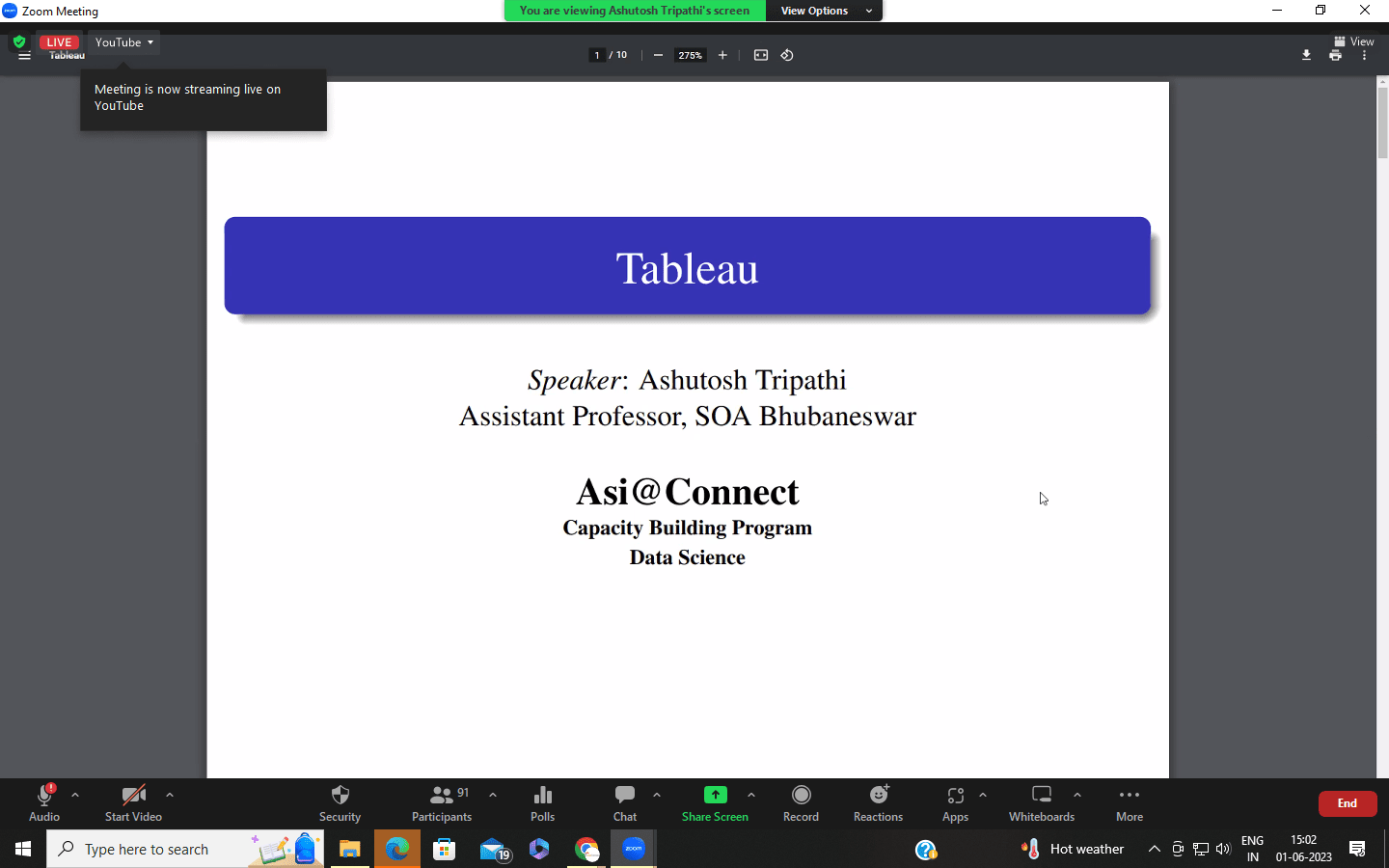Open File Explorer from the taskbar
The width and height of the screenshot is (1389, 868).
pyautogui.click(x=349, y=849)
